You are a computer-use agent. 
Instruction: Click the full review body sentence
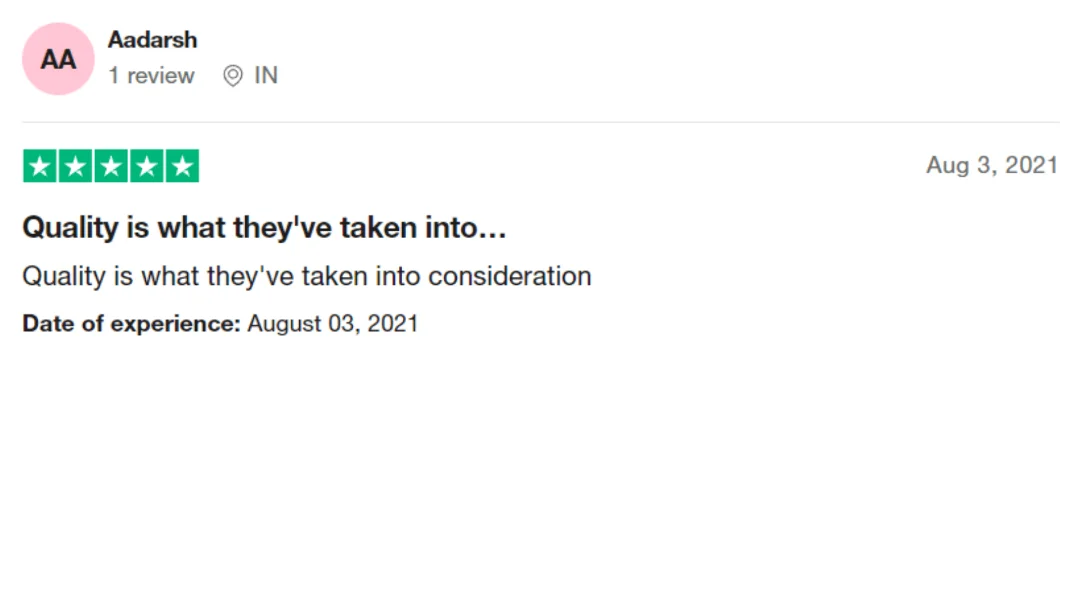pyautogui.click(x=307, y=276)
